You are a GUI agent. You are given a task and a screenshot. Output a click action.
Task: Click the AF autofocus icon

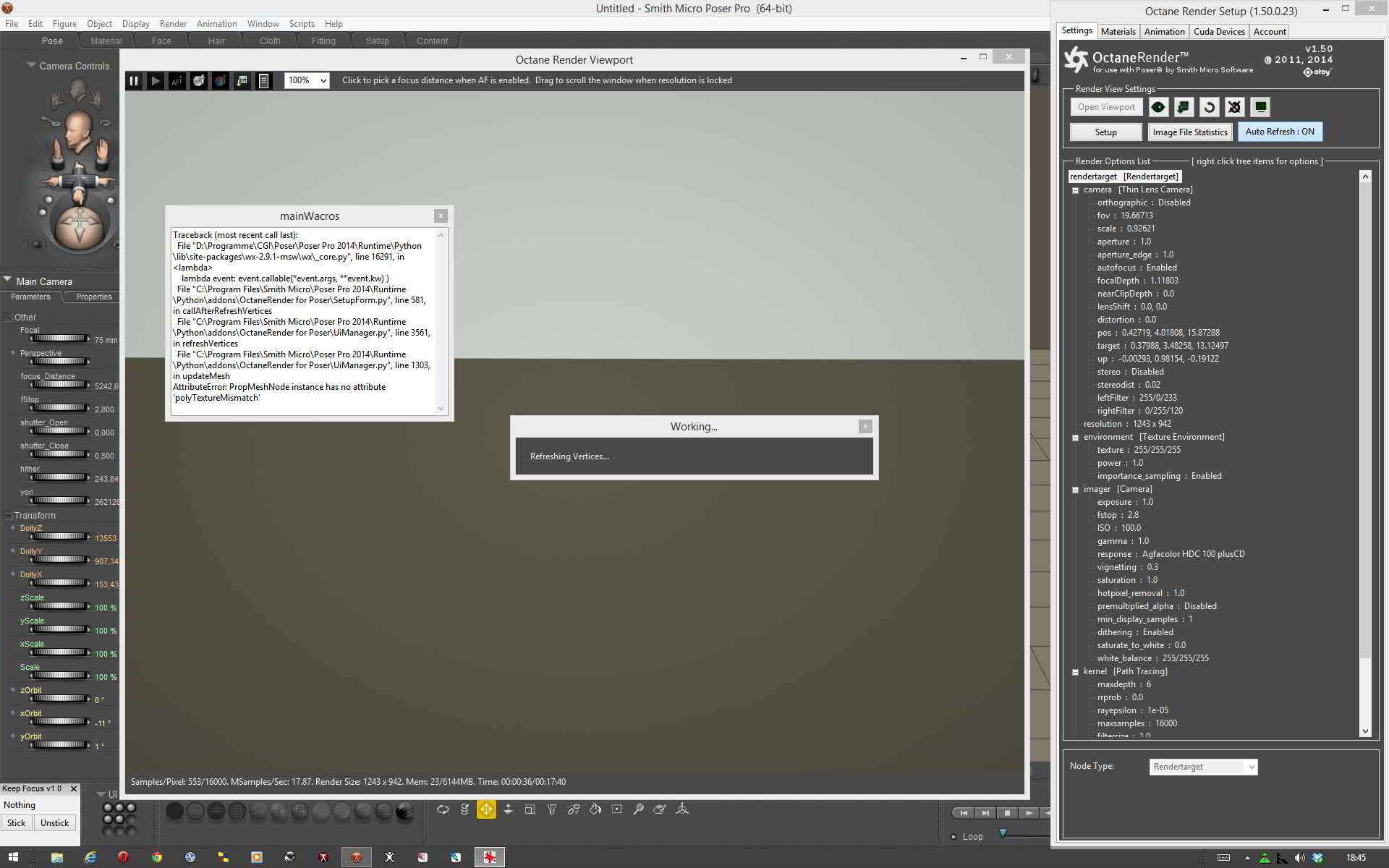[177, 81]
